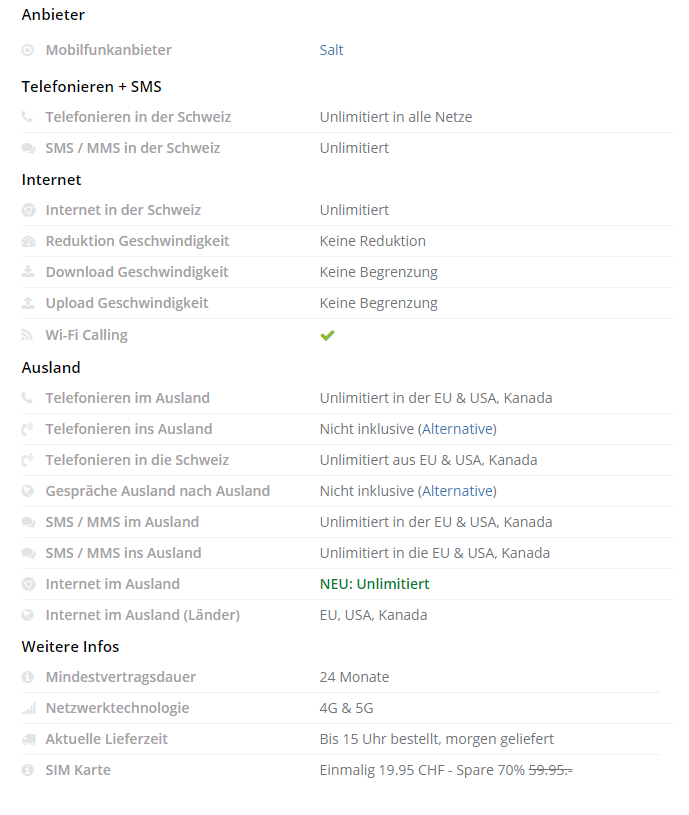This screenshot has width=689, height=815.
Task: Click the NEU: Unlimitiert roaming text
Action: pyautogui.click(x=374, y=584)
